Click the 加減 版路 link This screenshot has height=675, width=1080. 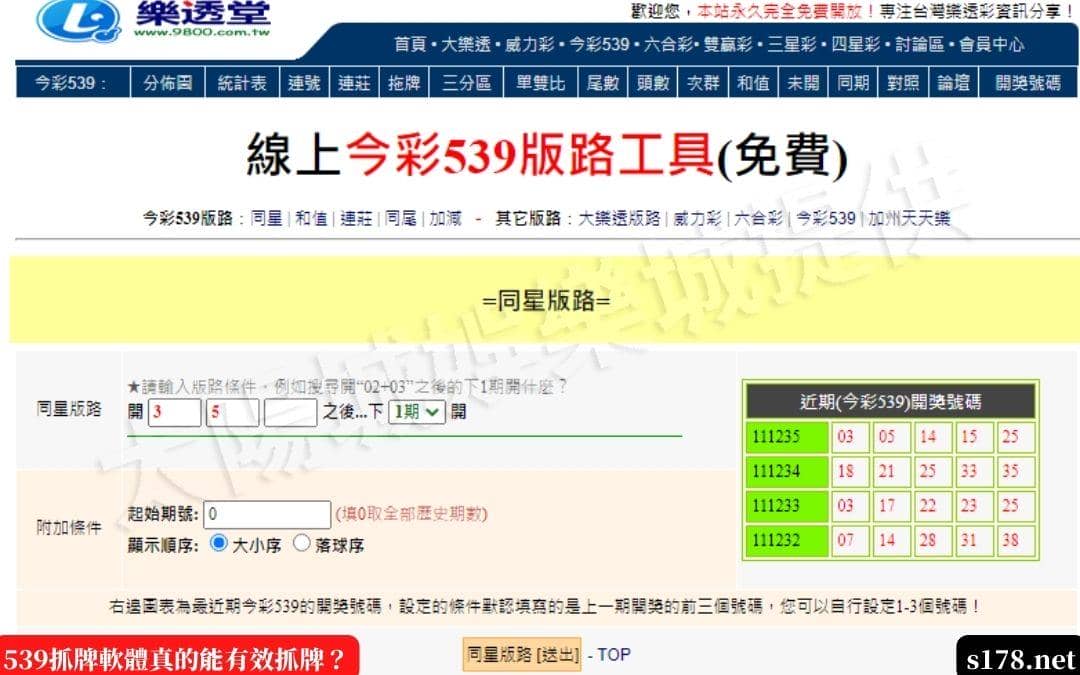pos(445,219)
